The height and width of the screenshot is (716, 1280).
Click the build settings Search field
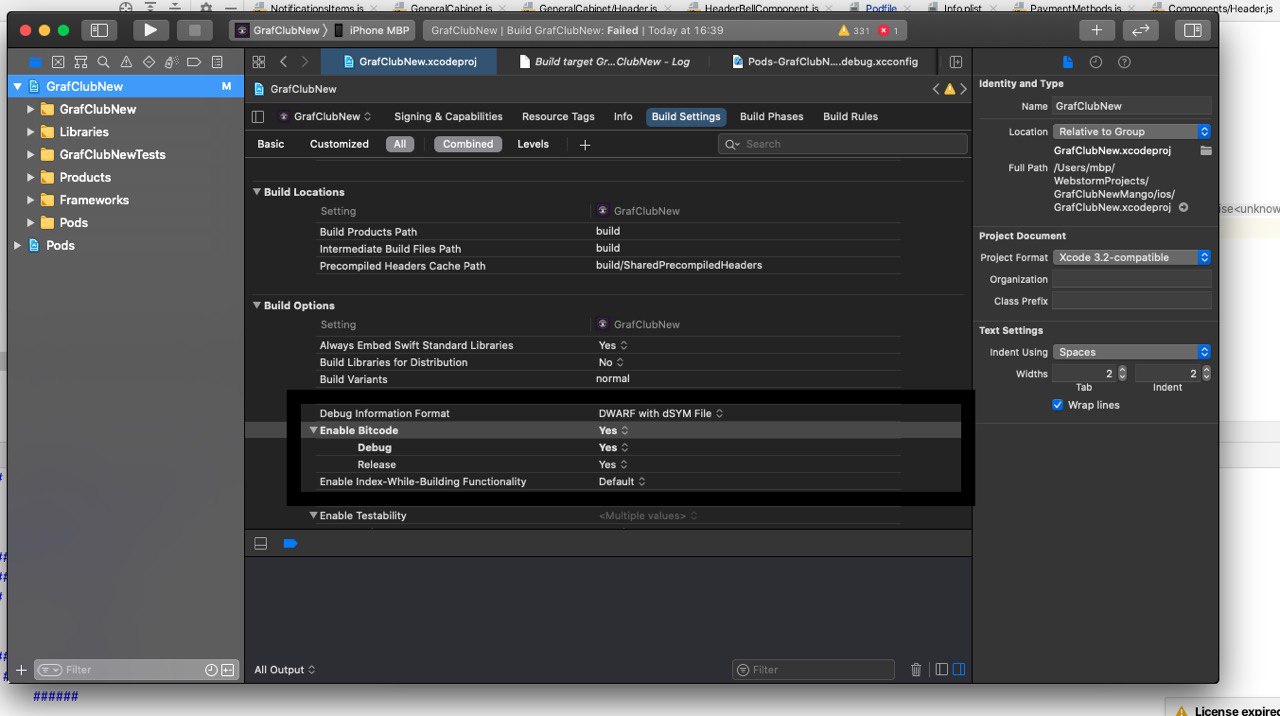tap(843, 144)
